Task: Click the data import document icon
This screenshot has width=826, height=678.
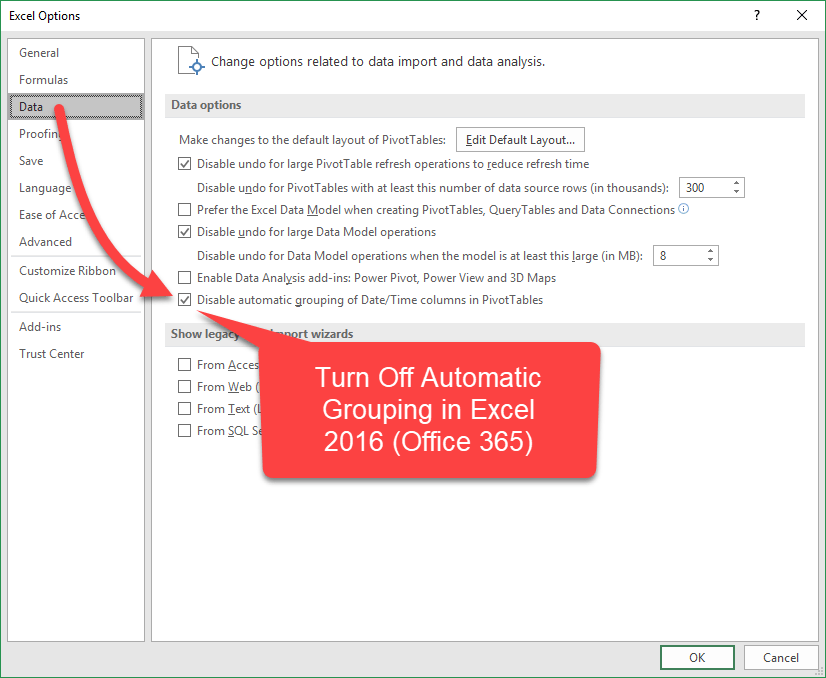Action: click(191, 61)
